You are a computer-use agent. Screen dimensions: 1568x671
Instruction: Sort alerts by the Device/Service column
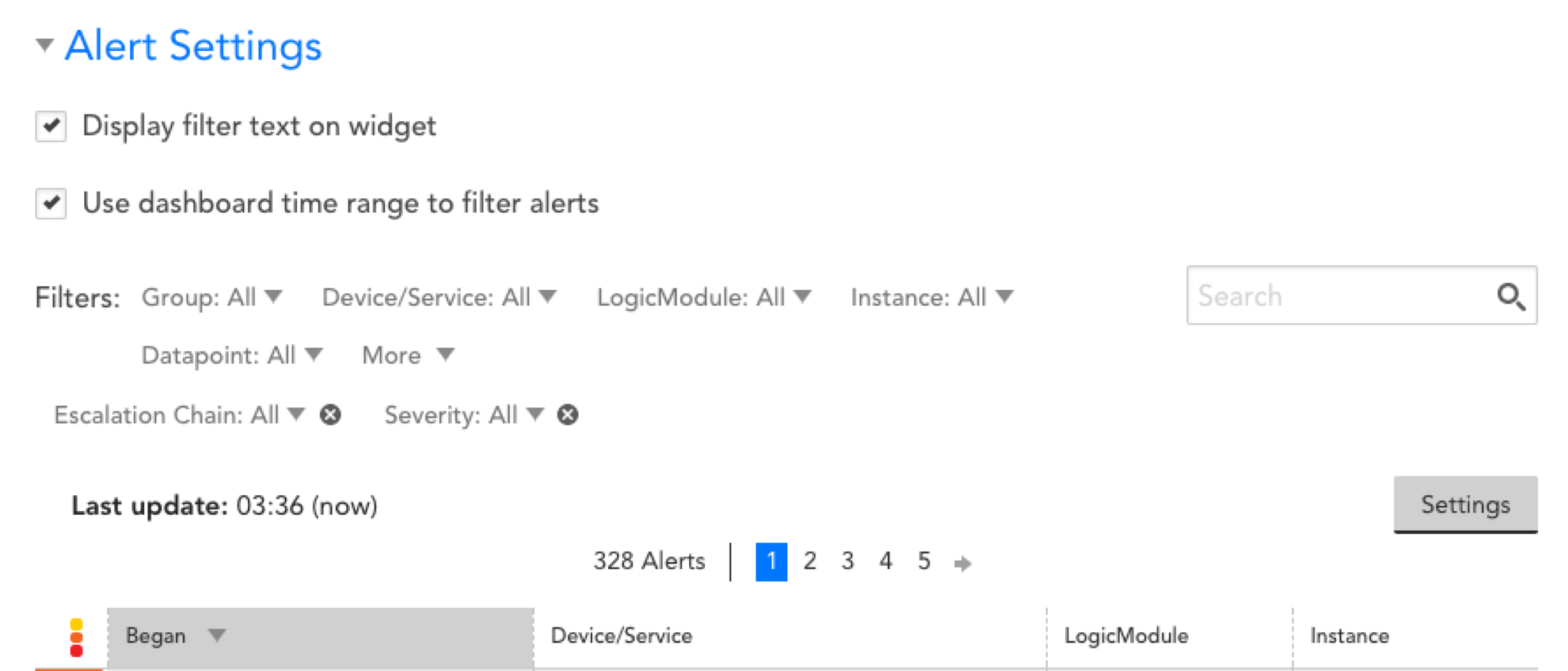(x=621, y=636)
